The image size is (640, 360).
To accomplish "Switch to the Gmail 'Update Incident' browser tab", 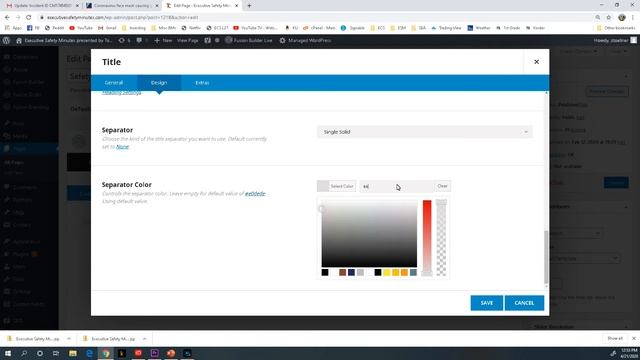I will [41, 6].
